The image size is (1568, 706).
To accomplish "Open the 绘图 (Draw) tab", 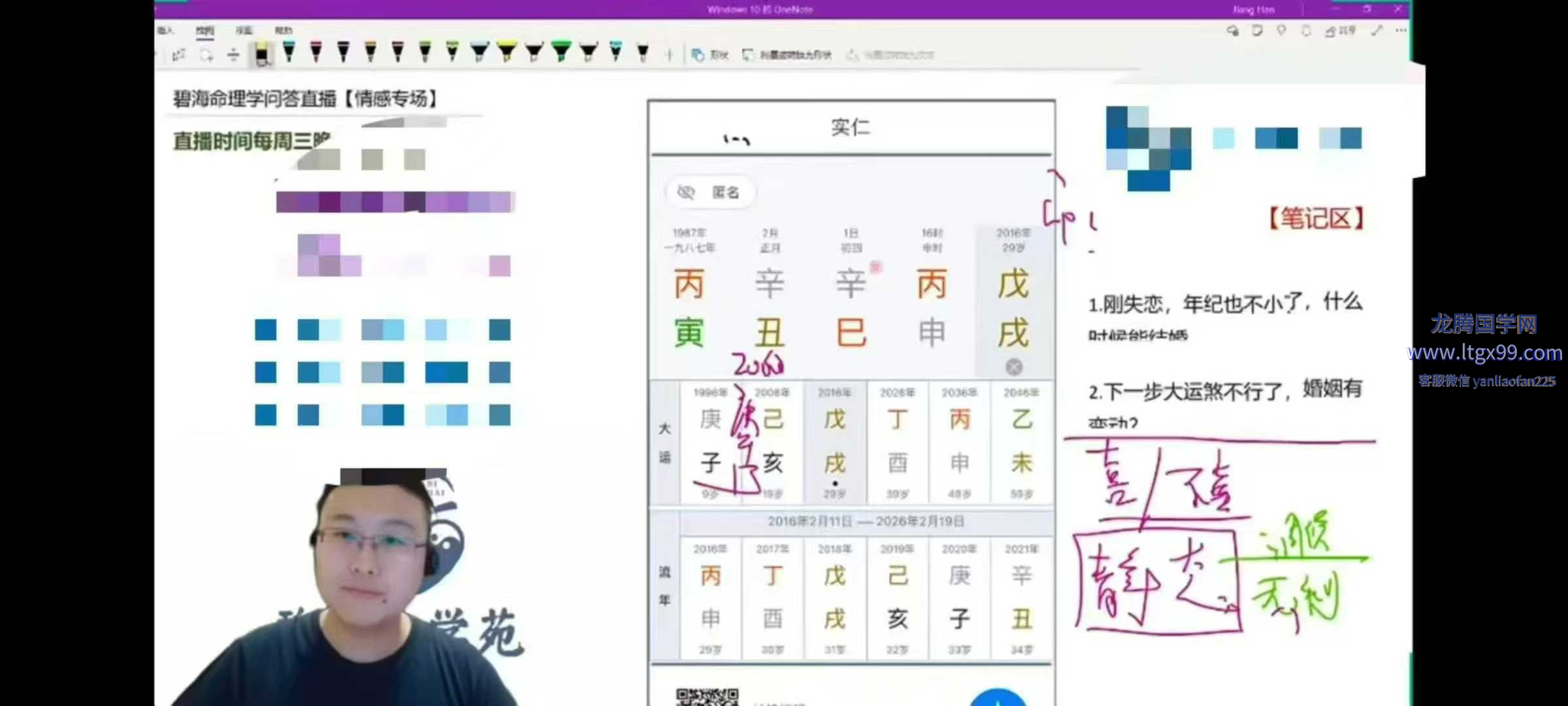I will pos(204,30).
